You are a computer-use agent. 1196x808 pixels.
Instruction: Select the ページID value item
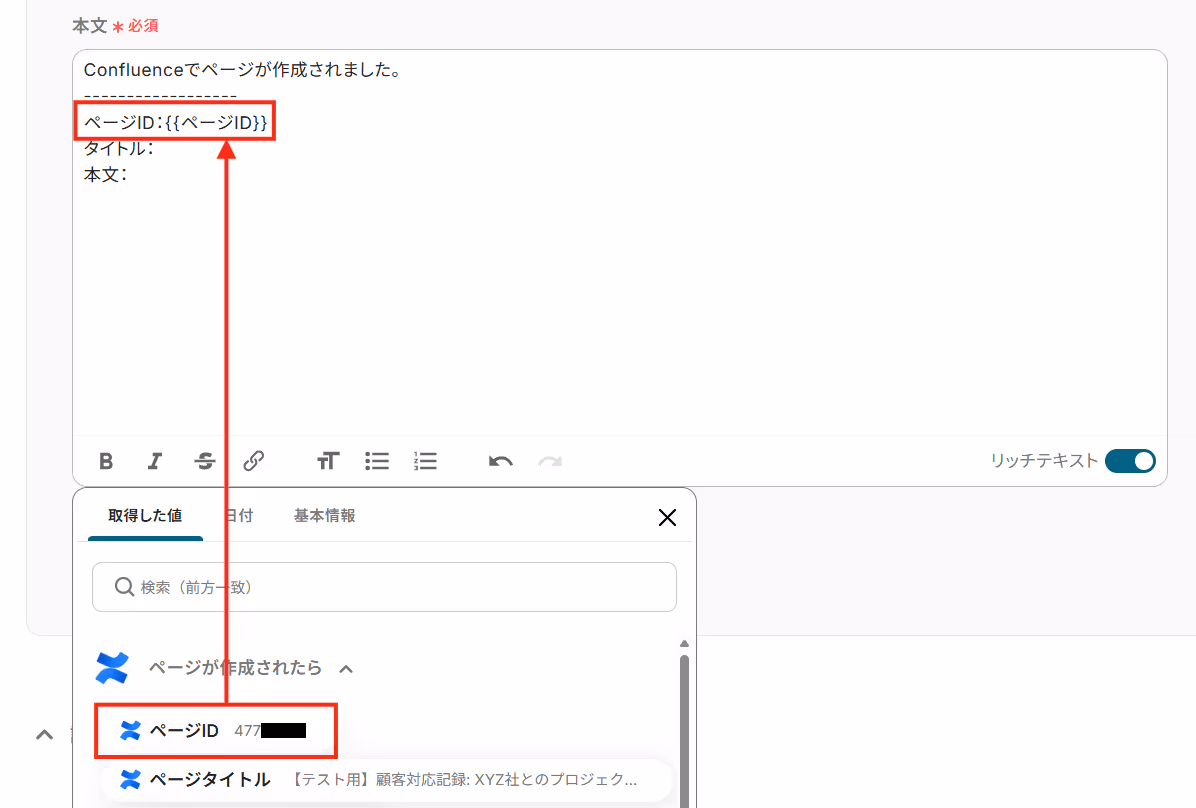coord(216,731)
